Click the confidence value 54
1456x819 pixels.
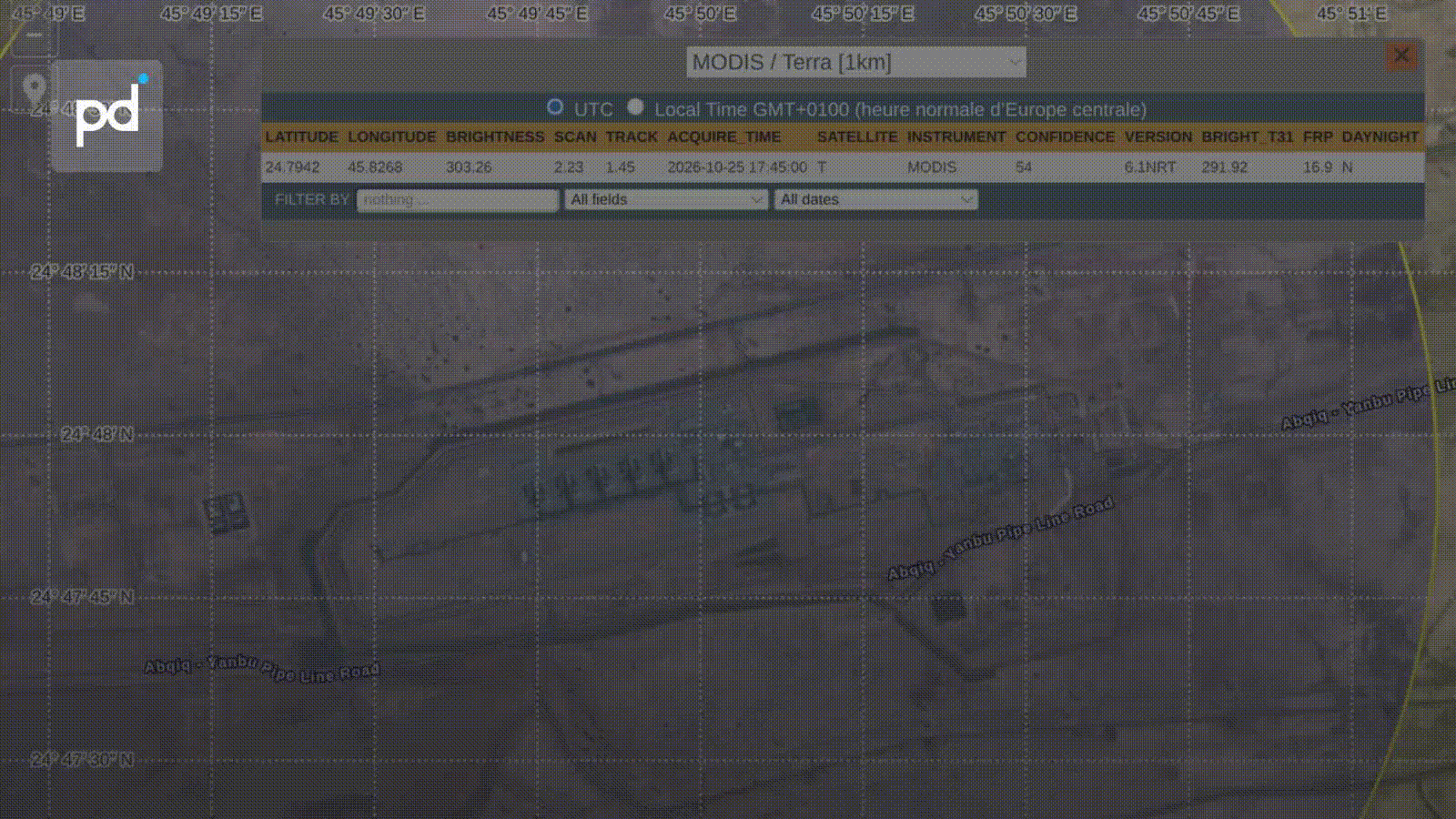click(1024, 167)
